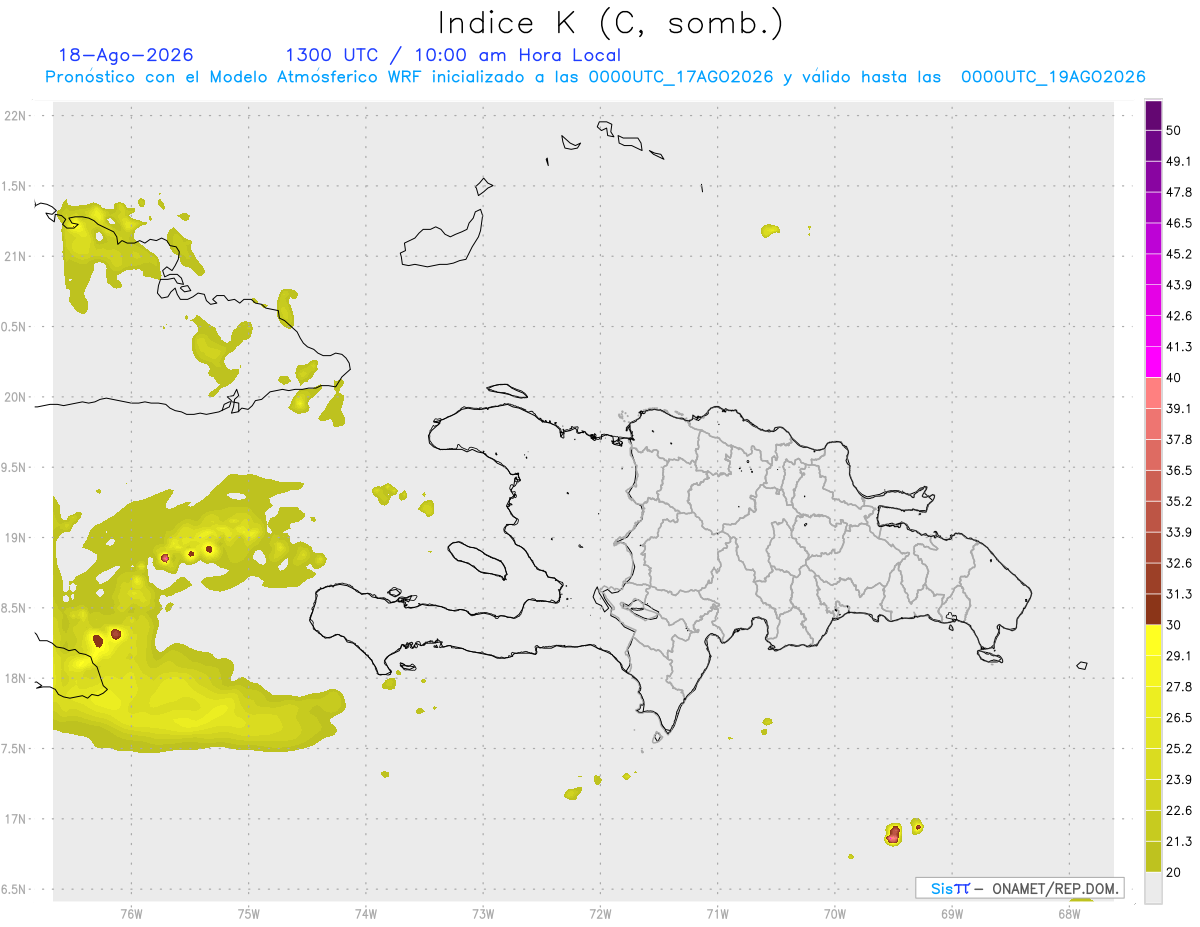
Task: Click the '73W' longitude label
Action: (x=483, y=914)
